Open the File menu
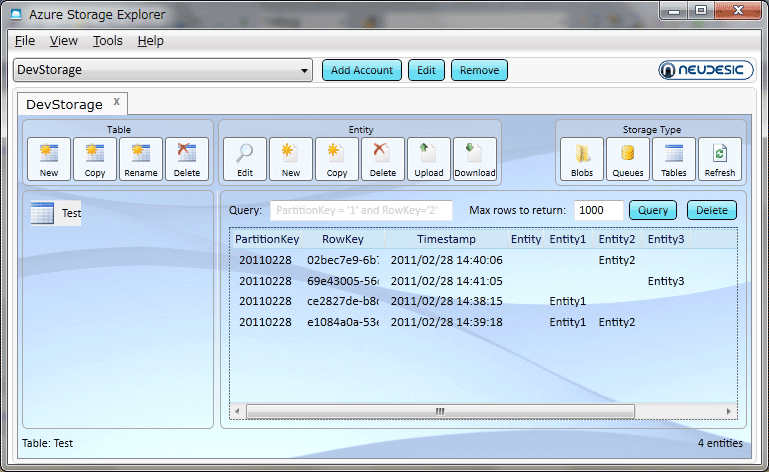Screen dimensions: 769x472 pos(25,41)
